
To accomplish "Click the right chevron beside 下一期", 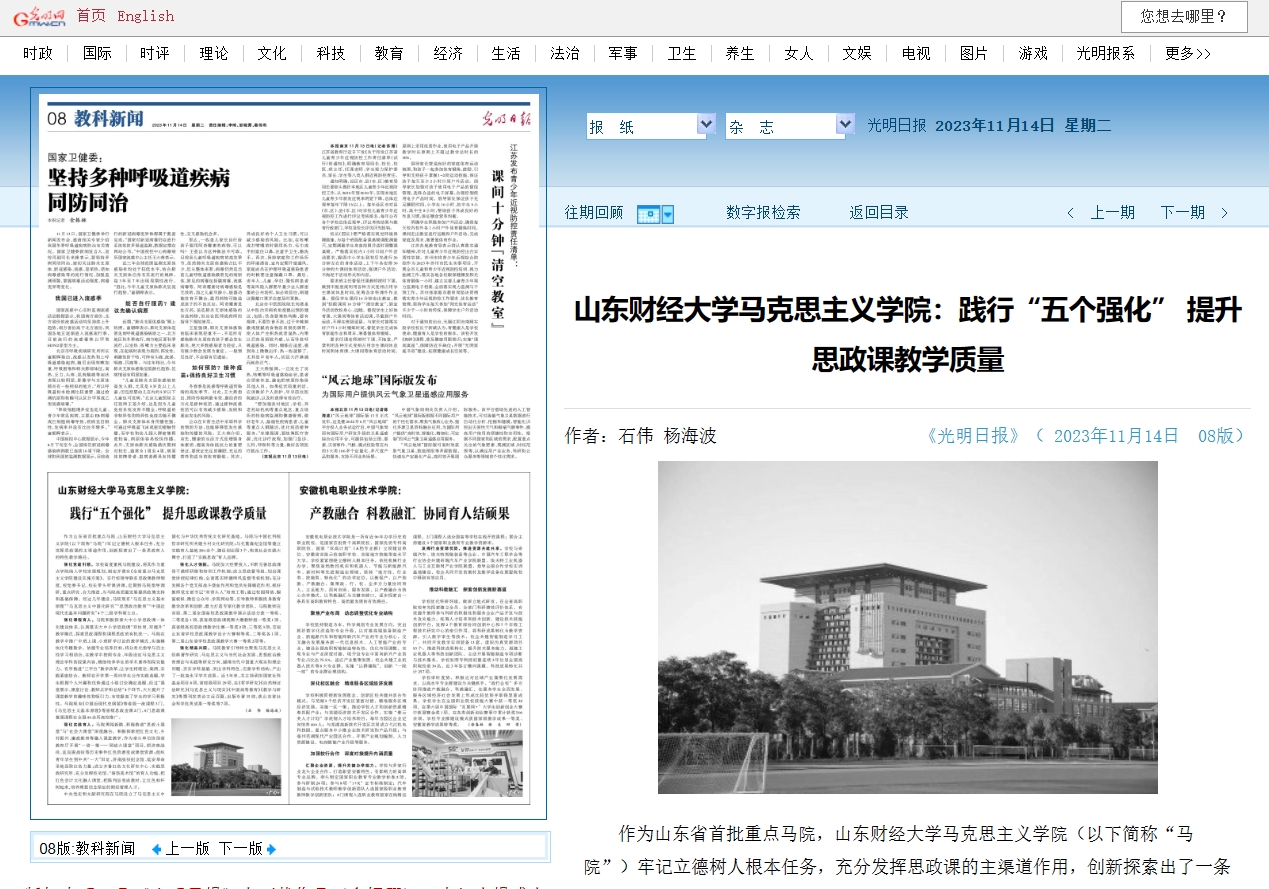I will (1225, 213).
